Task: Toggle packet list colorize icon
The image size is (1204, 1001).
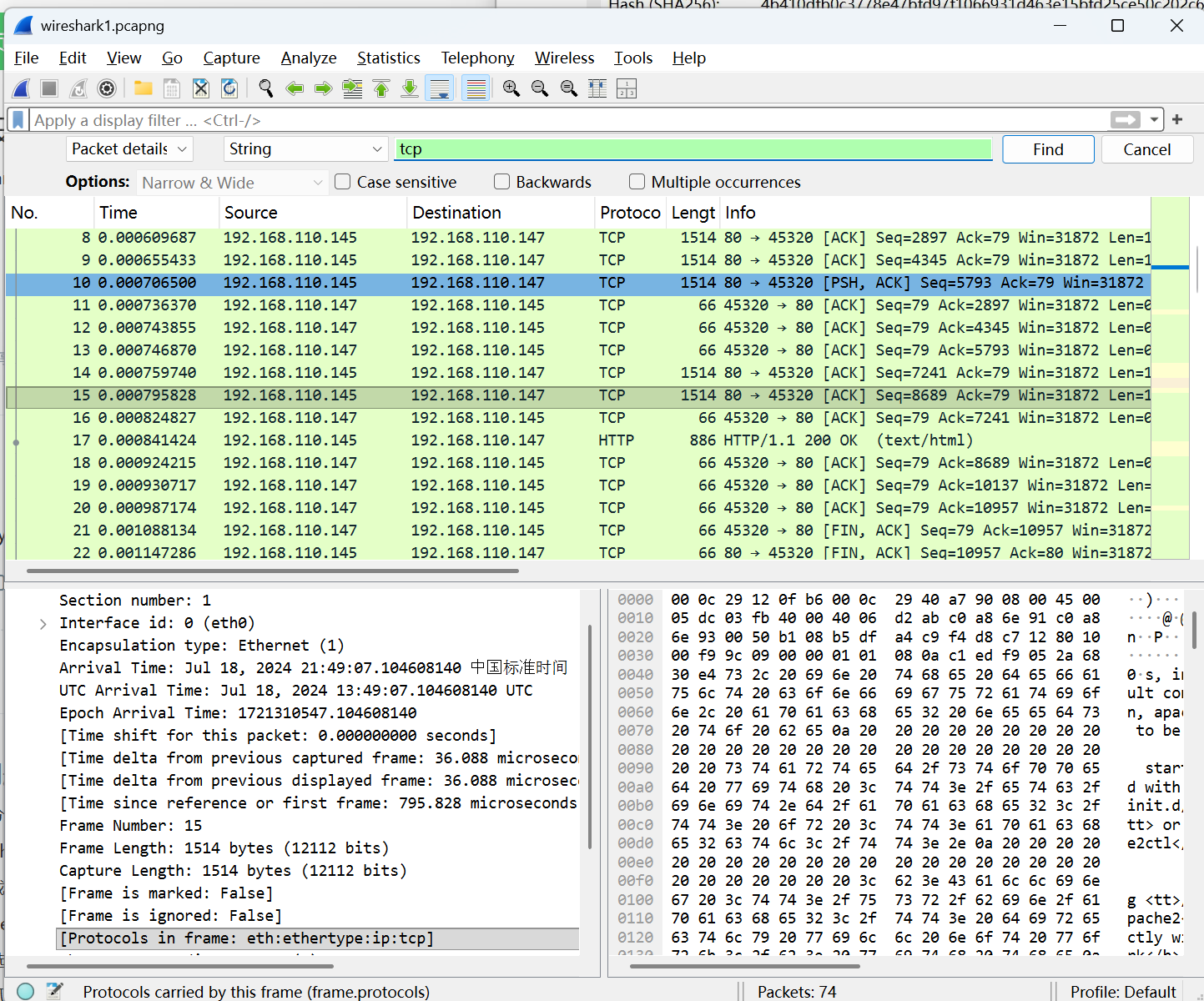Action: 476,88
